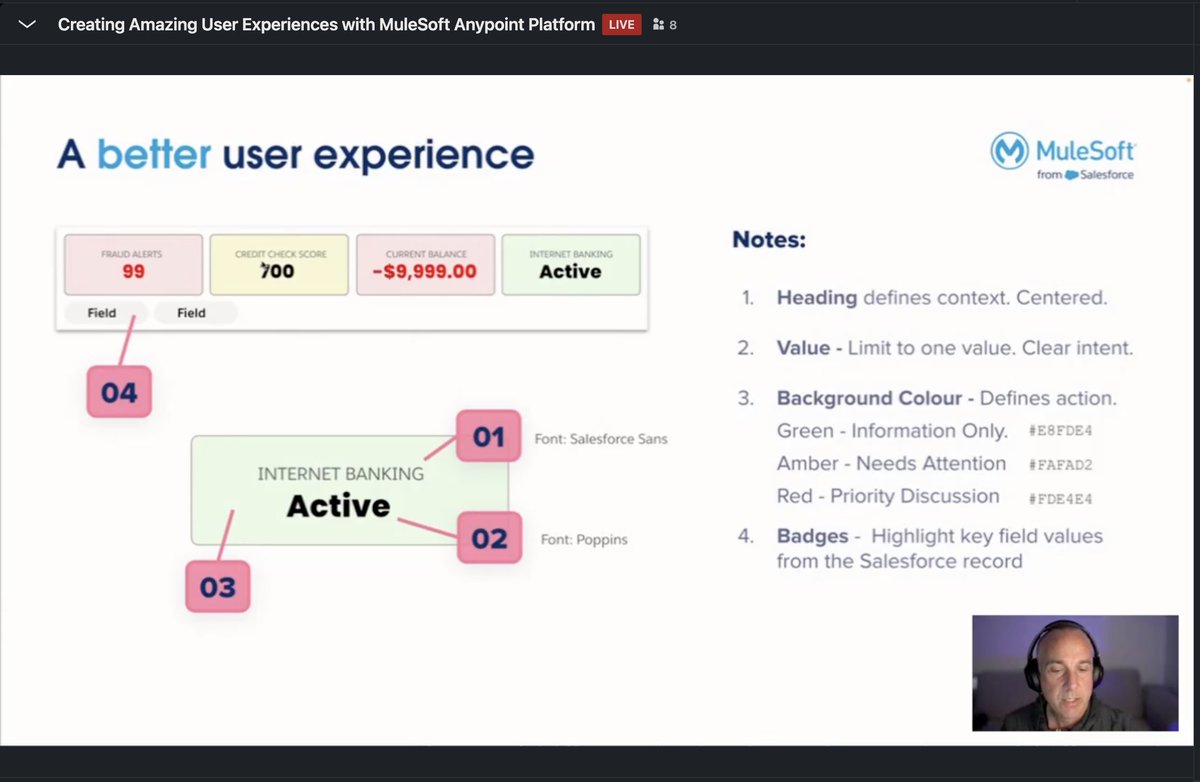This screenshot has width=1200, height=782.
Task: Click 'Green - Information Only.' line
Action: (892, 431)
